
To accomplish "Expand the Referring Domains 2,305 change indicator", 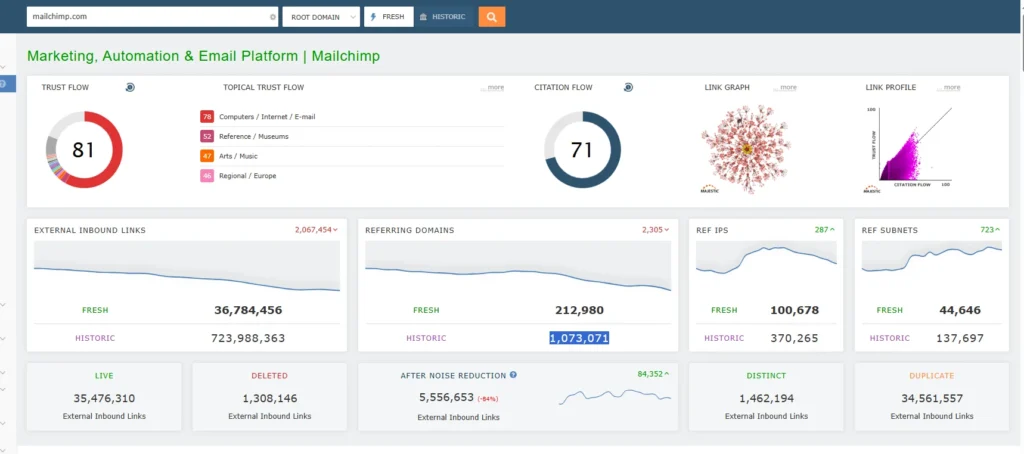I will pyautogui.click(x=657, y=230).
